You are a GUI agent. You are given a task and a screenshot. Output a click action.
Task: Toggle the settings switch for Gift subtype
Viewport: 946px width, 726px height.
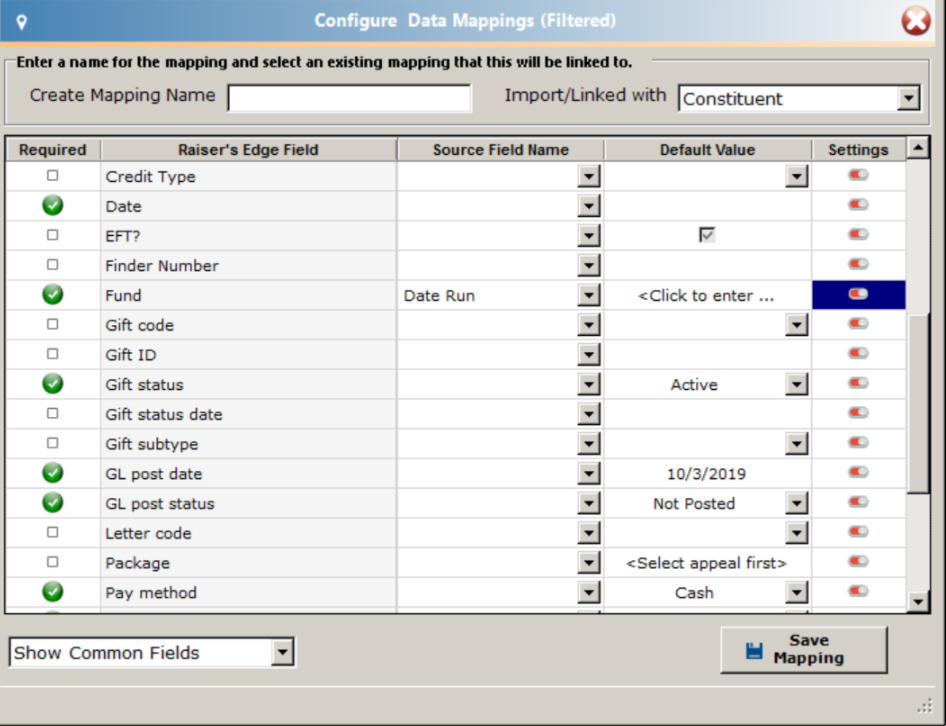click(x=859, y=442)
